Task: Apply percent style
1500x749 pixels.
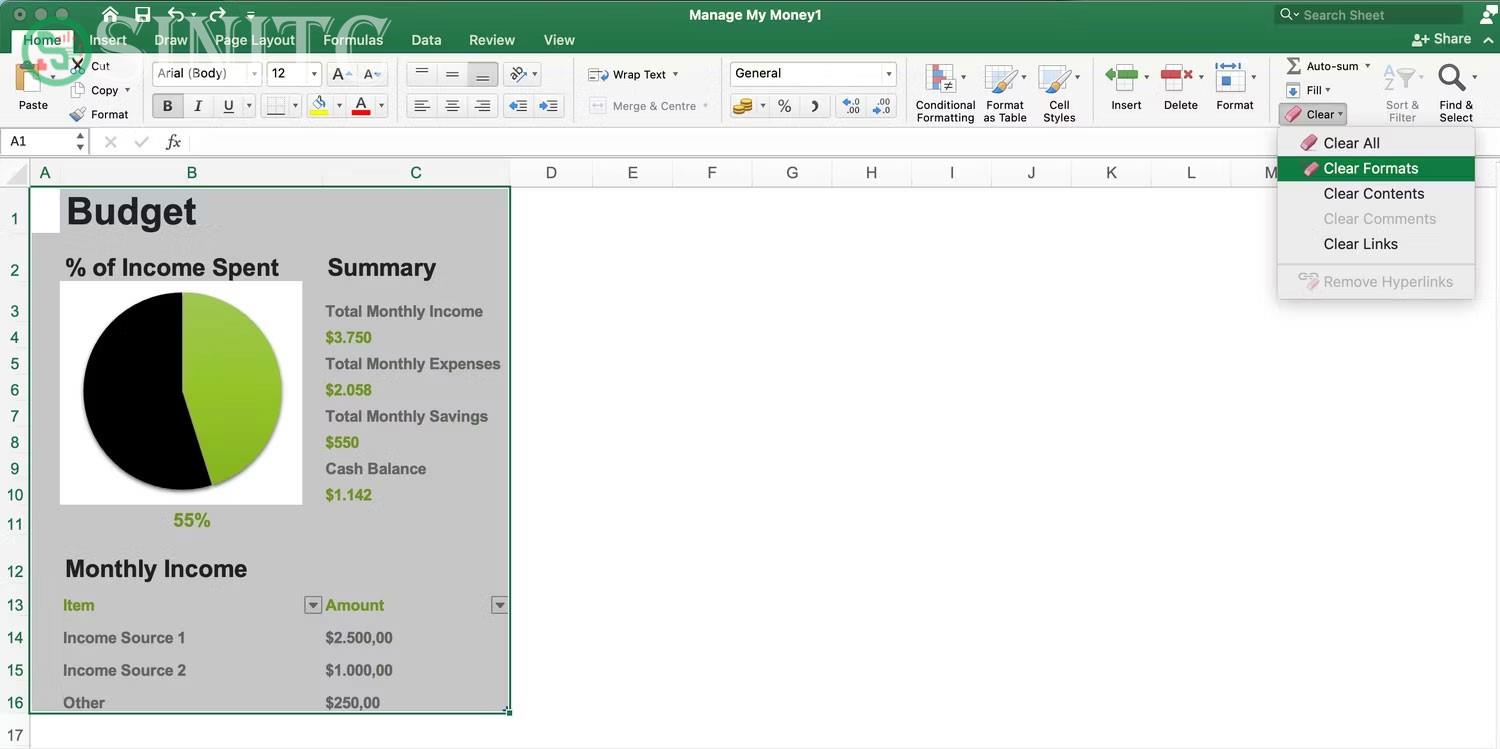Action: (785, 106)
